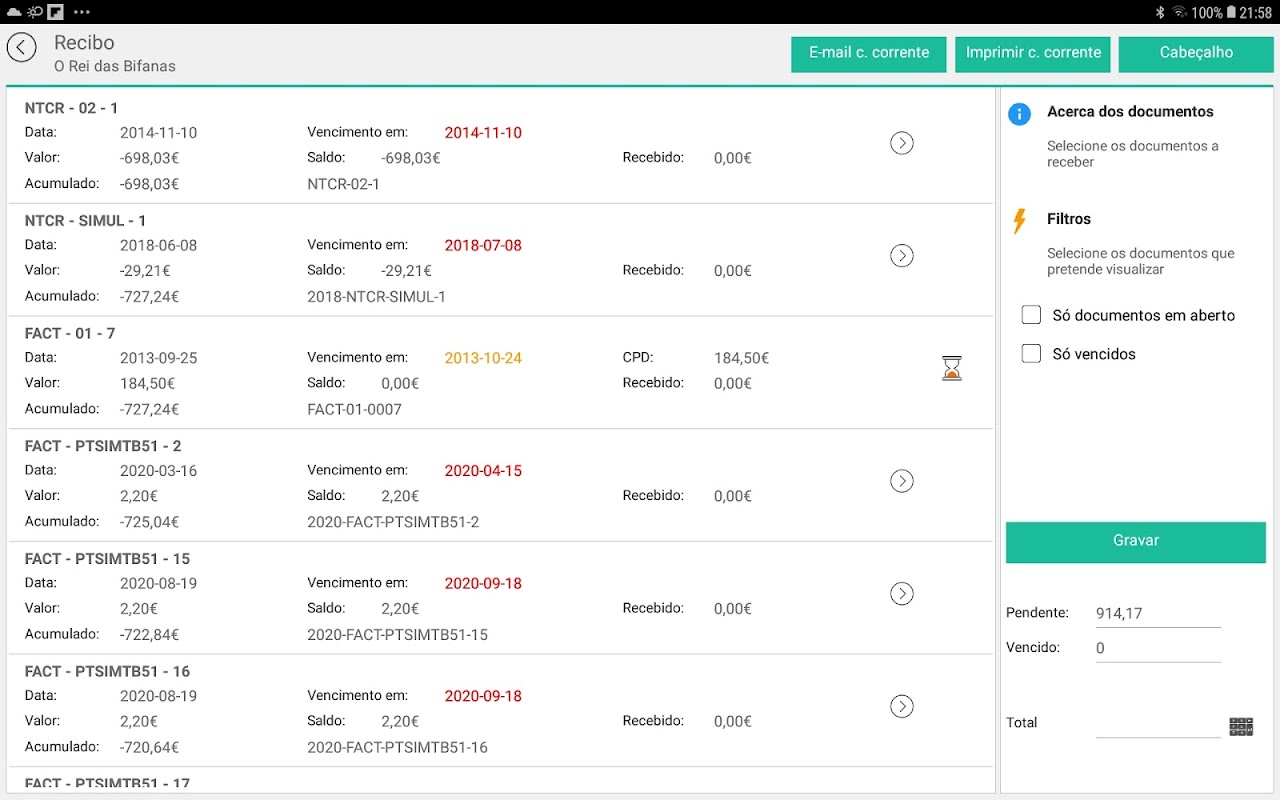Enable 'Só vencidos' checkbox
The width and height of the screenshot is (1280, 800).
click(1031, 353)
